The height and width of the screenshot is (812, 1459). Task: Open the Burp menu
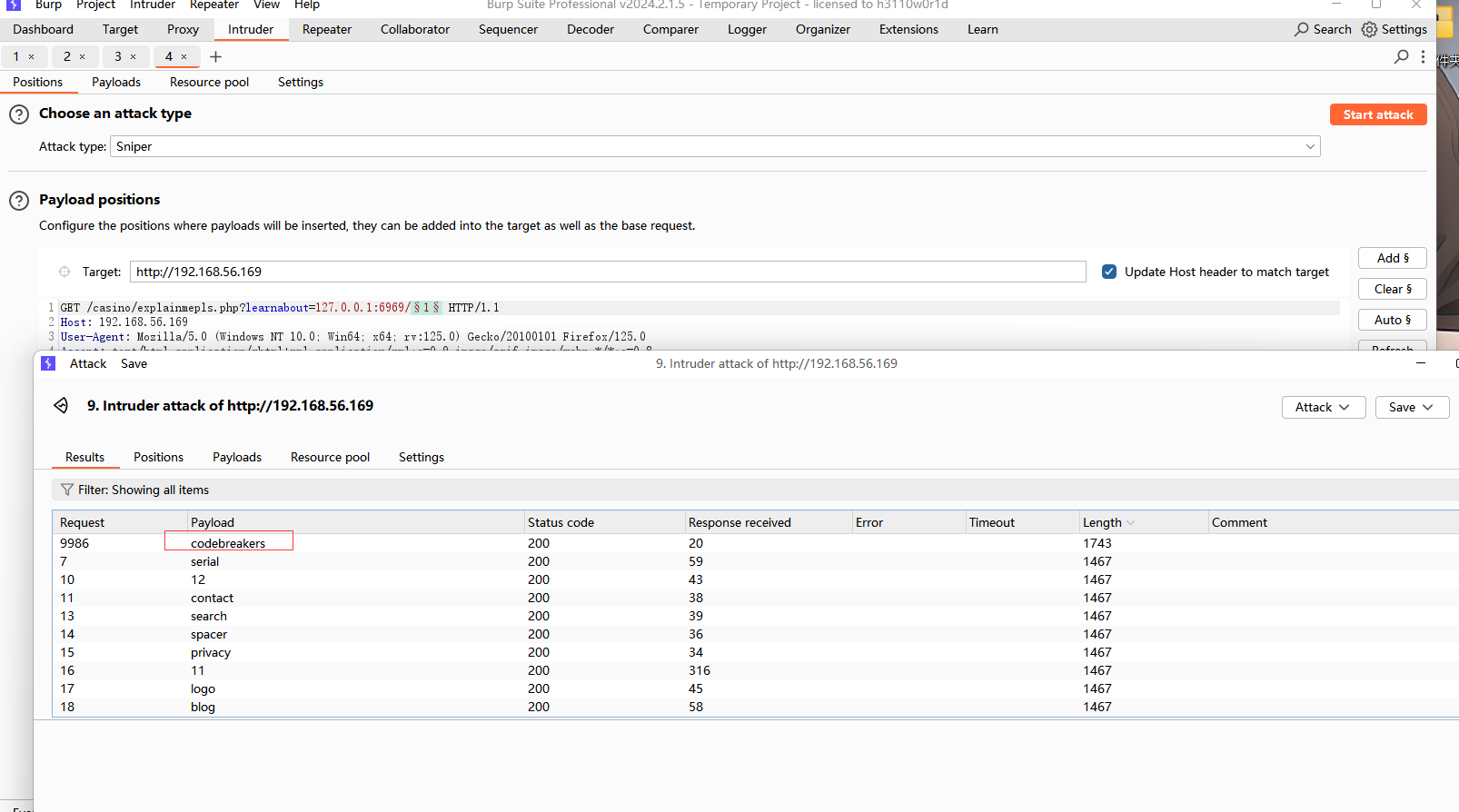pyautogui.click(x=48, y=5)
